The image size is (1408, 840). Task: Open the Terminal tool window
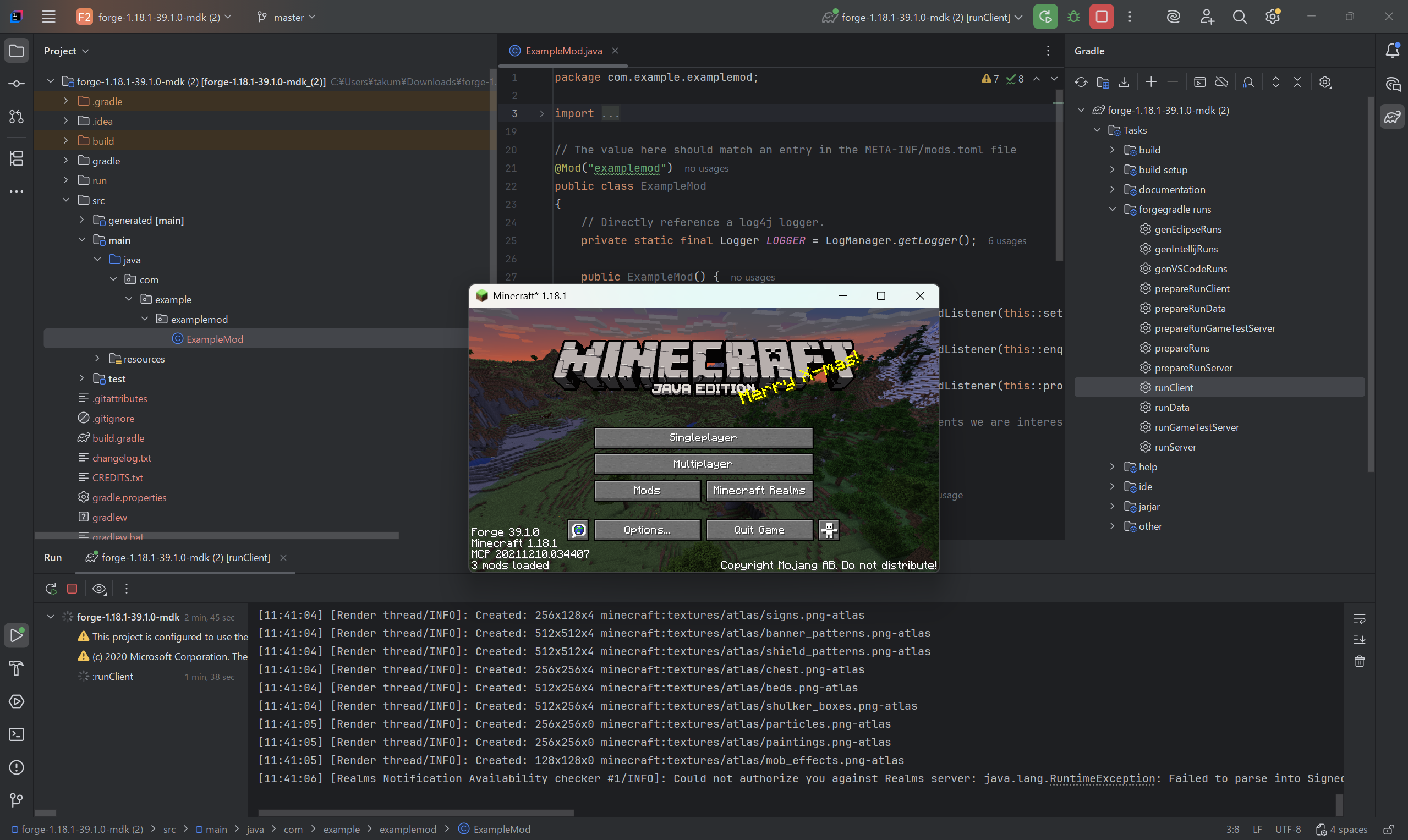pos(16,734)
